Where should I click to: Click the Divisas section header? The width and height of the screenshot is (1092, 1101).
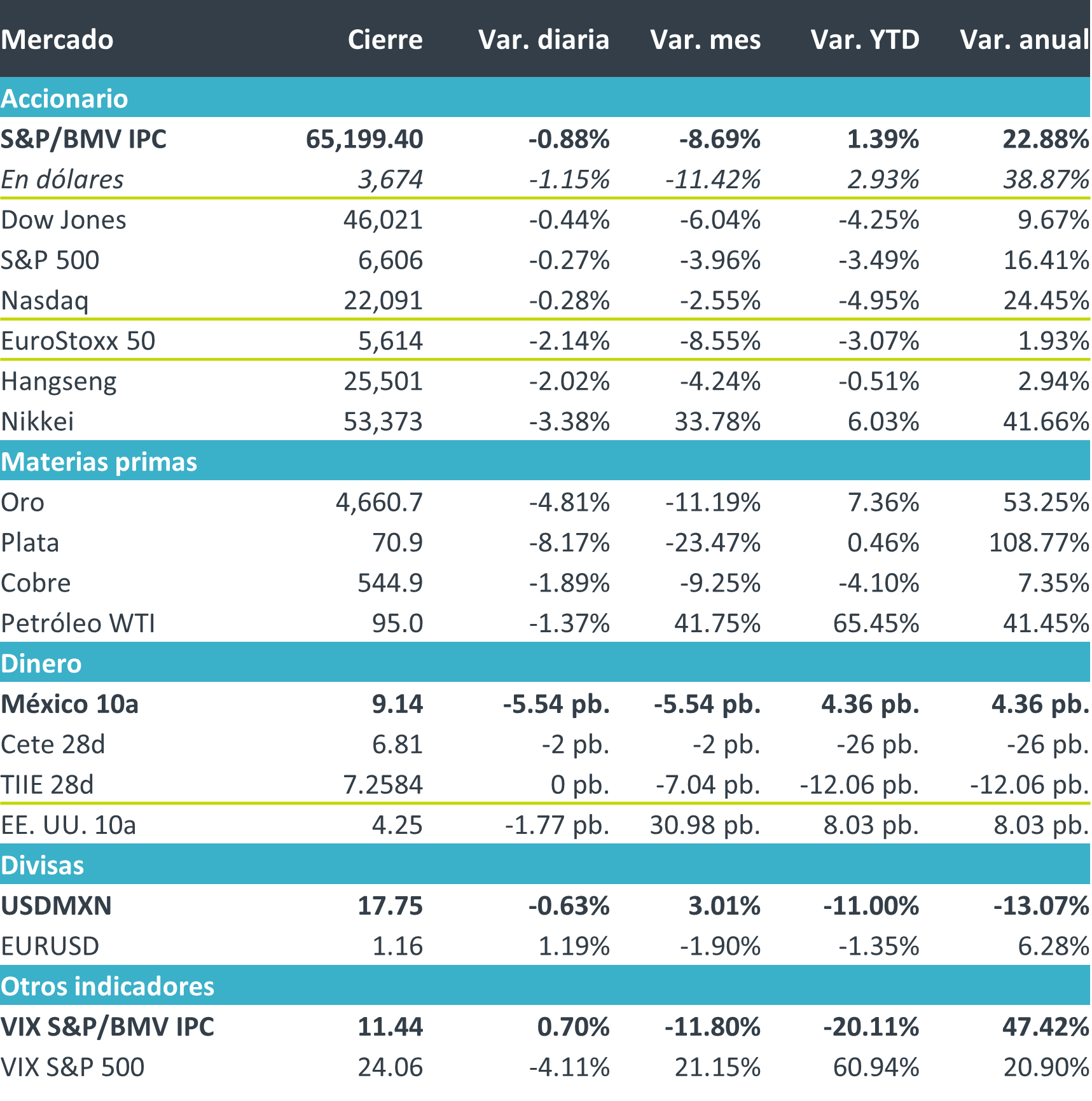click(x=43, y=865)
